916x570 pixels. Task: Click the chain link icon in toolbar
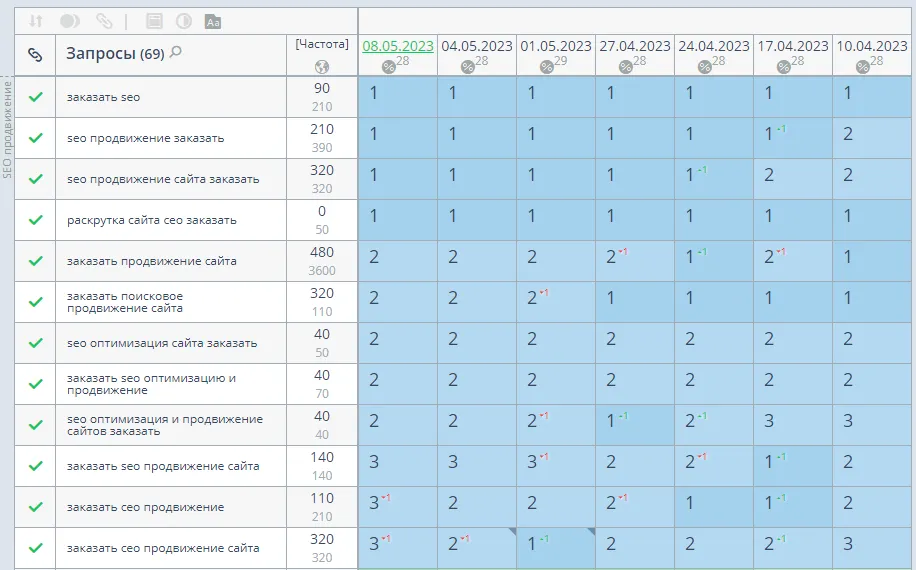pos(104,20)
